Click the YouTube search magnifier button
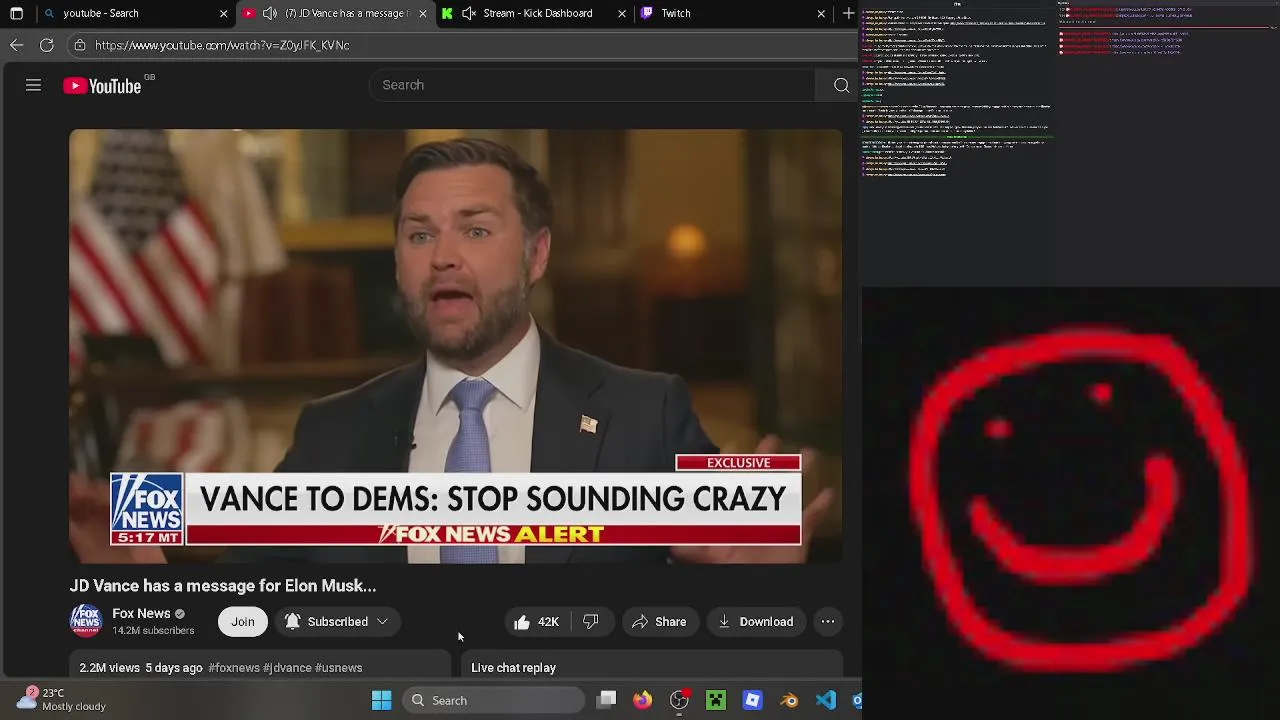Image resolution: width=1280 pixels, height=720 pixels. [x=841, y=85]
